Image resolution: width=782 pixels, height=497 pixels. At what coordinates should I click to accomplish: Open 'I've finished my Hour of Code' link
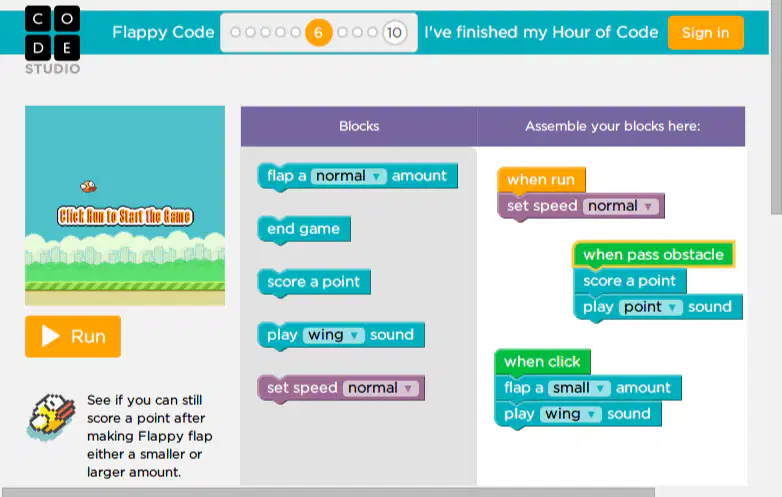pyautogui.click(x=541, y=32)
